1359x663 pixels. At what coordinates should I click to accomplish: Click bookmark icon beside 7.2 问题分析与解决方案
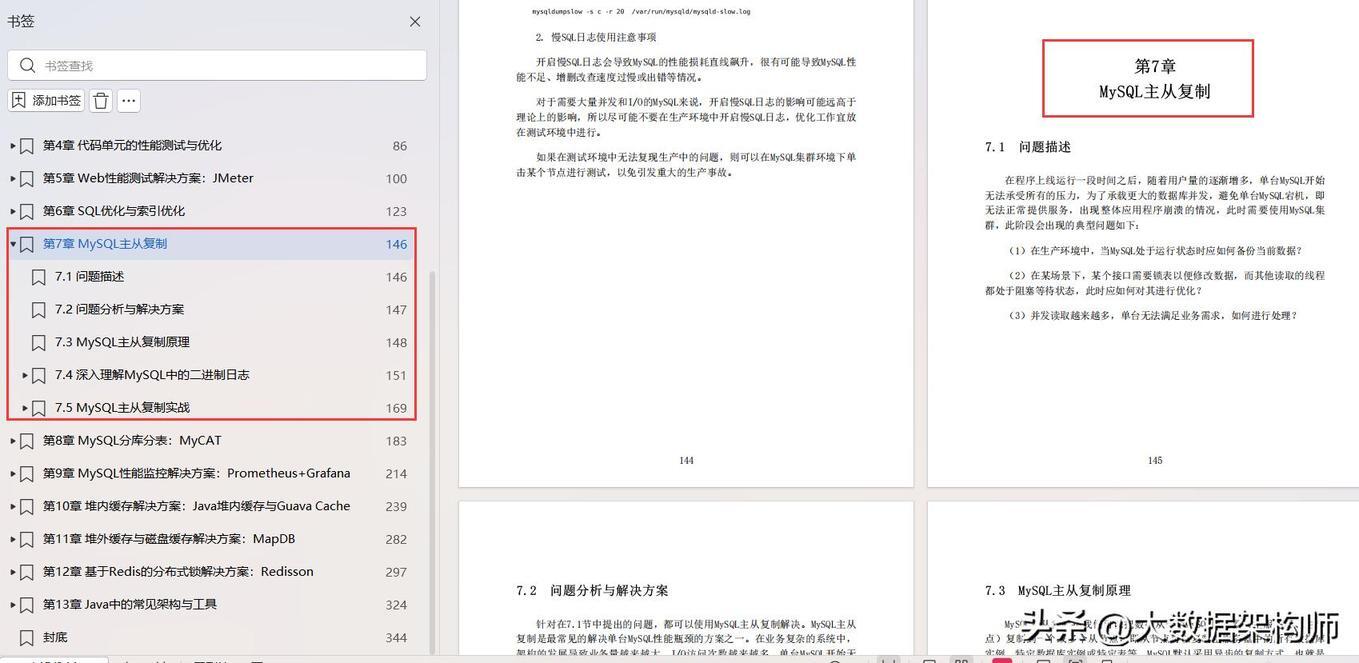39,310
